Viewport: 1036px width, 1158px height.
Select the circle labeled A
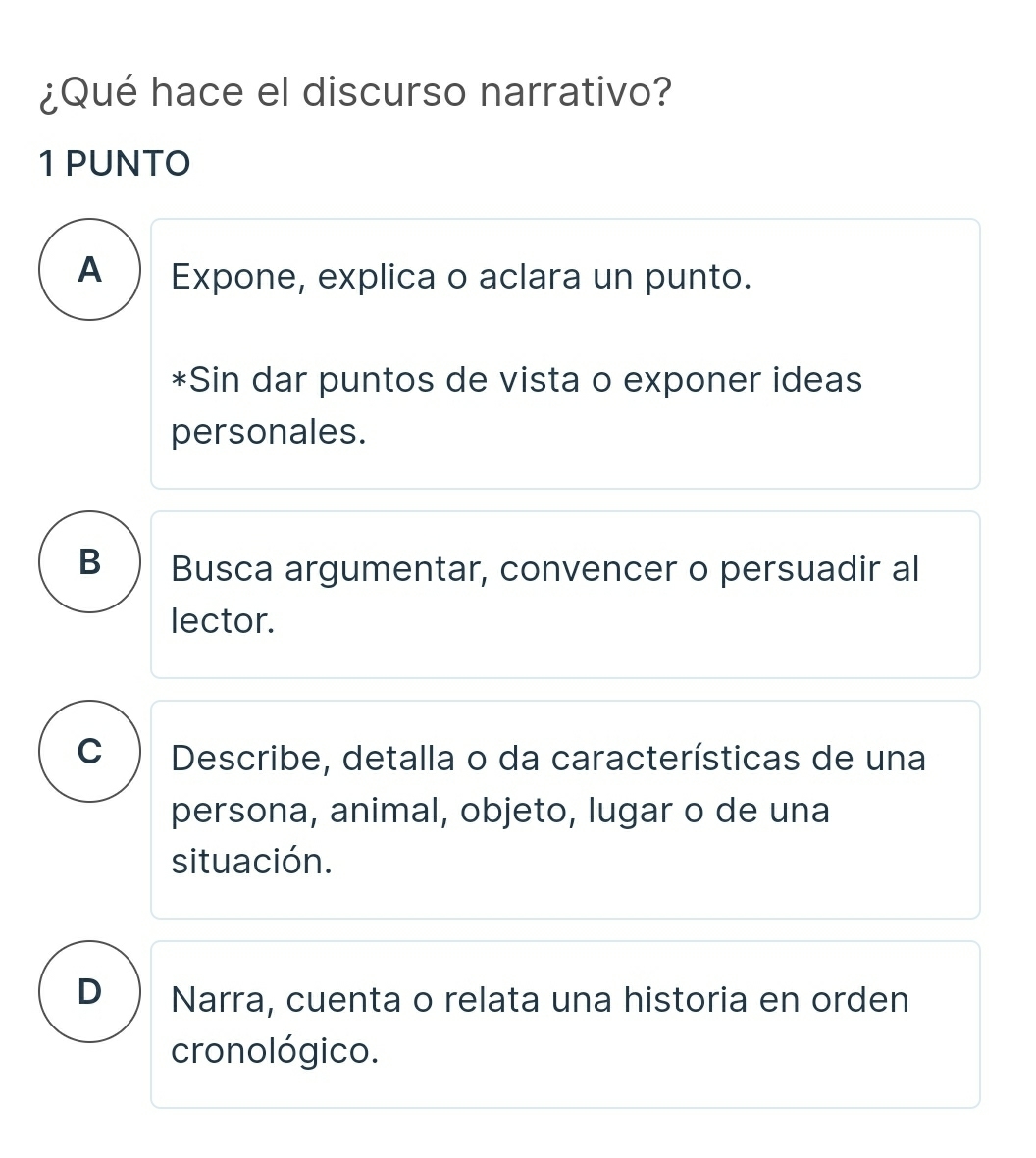[x=90, y=269]
